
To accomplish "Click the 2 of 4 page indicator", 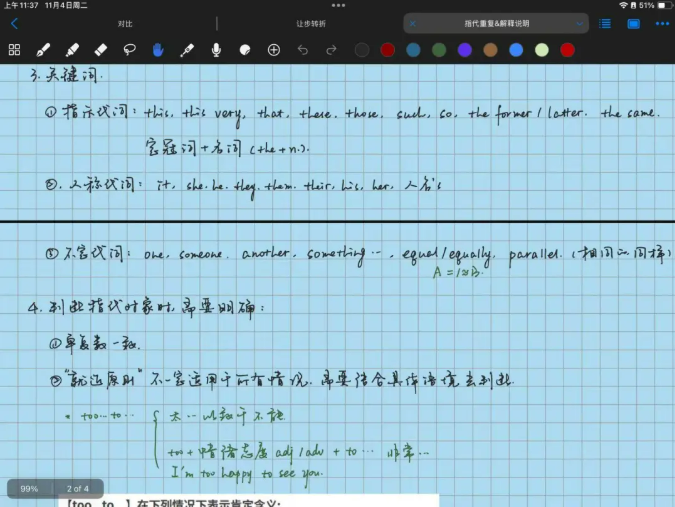I will (78, 488).
